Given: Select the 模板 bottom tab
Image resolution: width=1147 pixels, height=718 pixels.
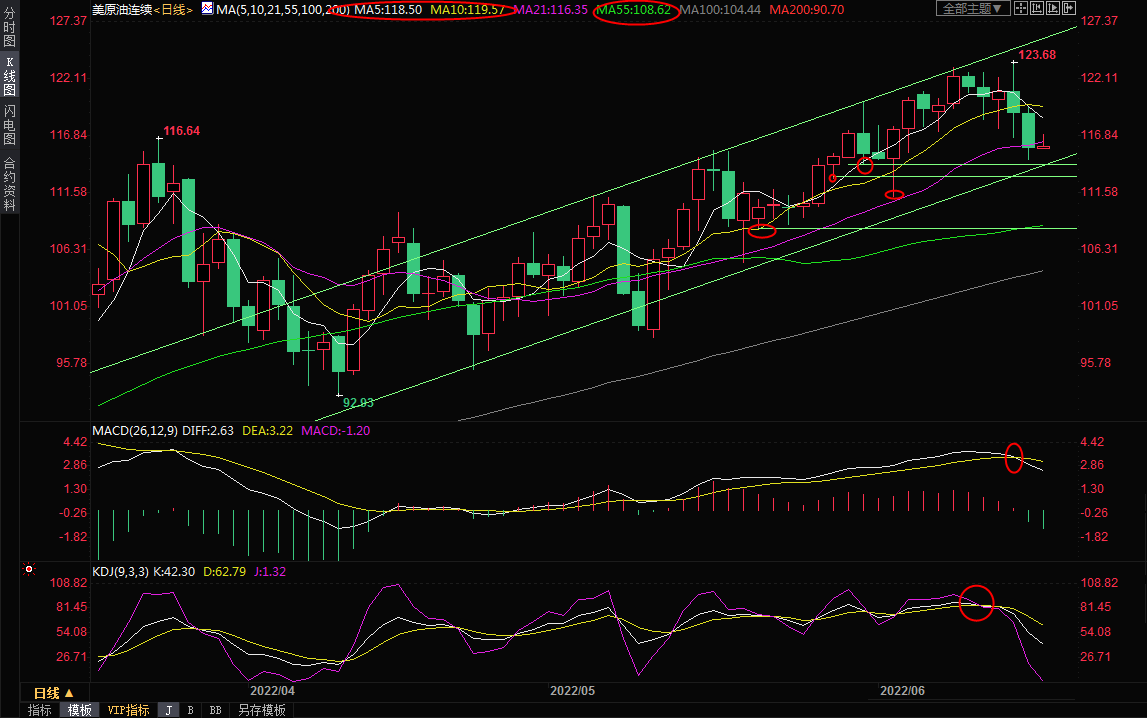Looking at the screenshot, I should (x=79, y=710).
